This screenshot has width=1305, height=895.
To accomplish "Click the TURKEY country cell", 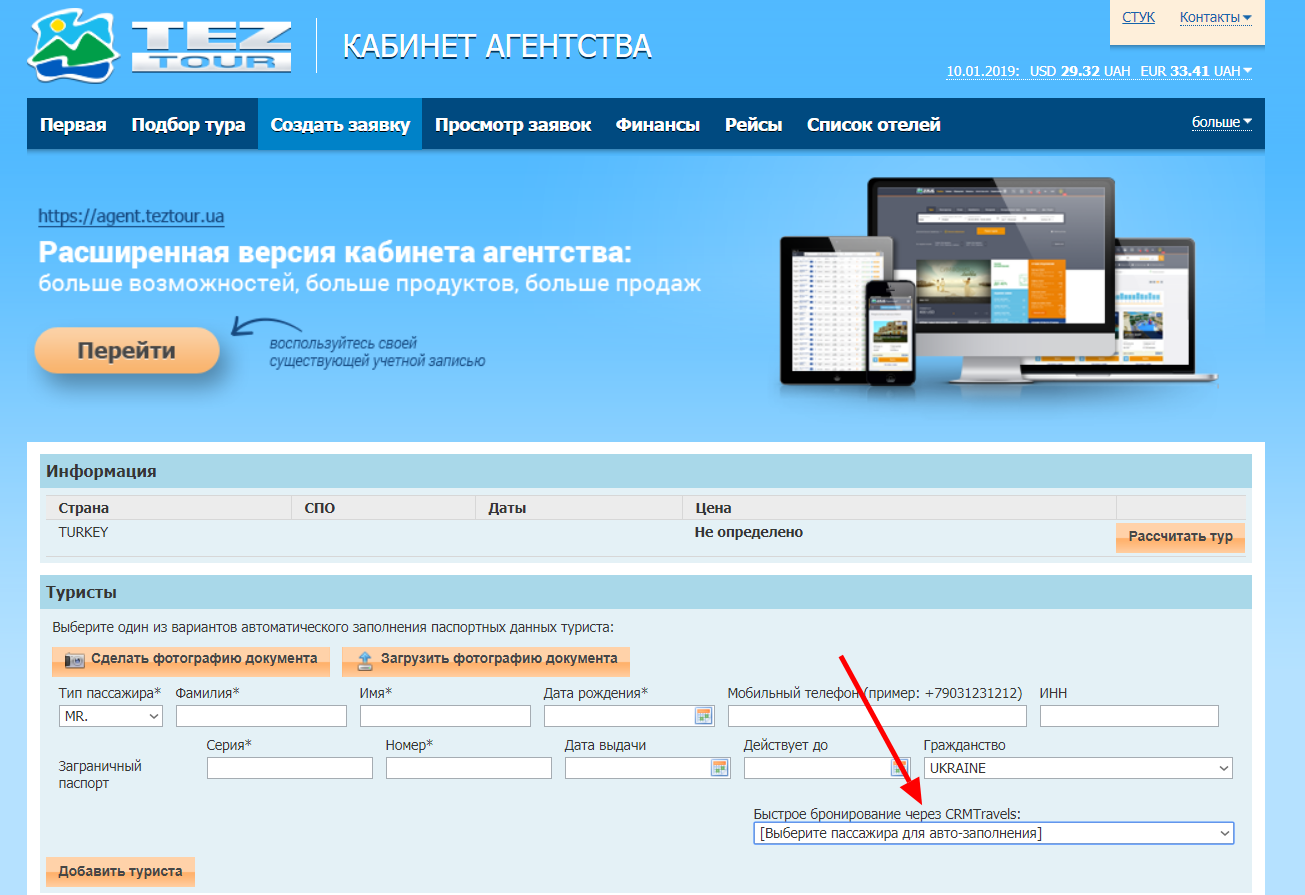I will click(x=83, y=533).
